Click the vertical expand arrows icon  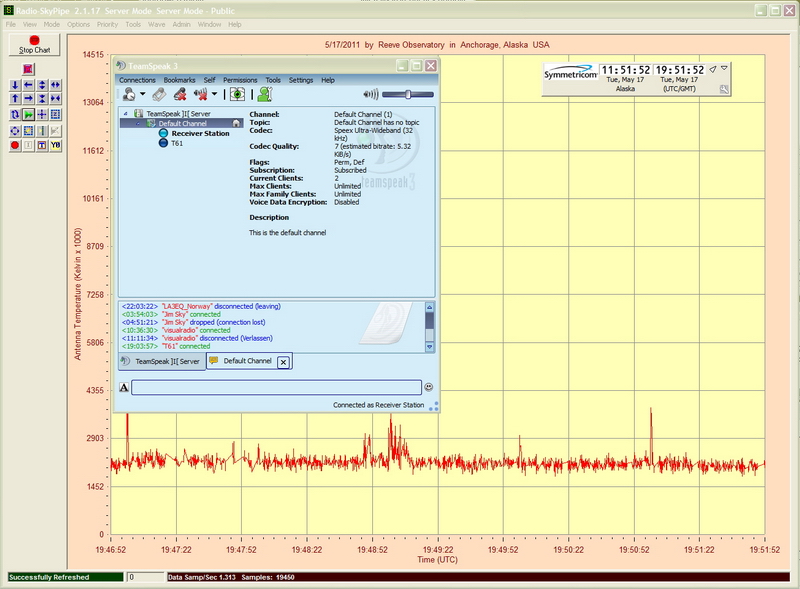[x=42, y=85]
